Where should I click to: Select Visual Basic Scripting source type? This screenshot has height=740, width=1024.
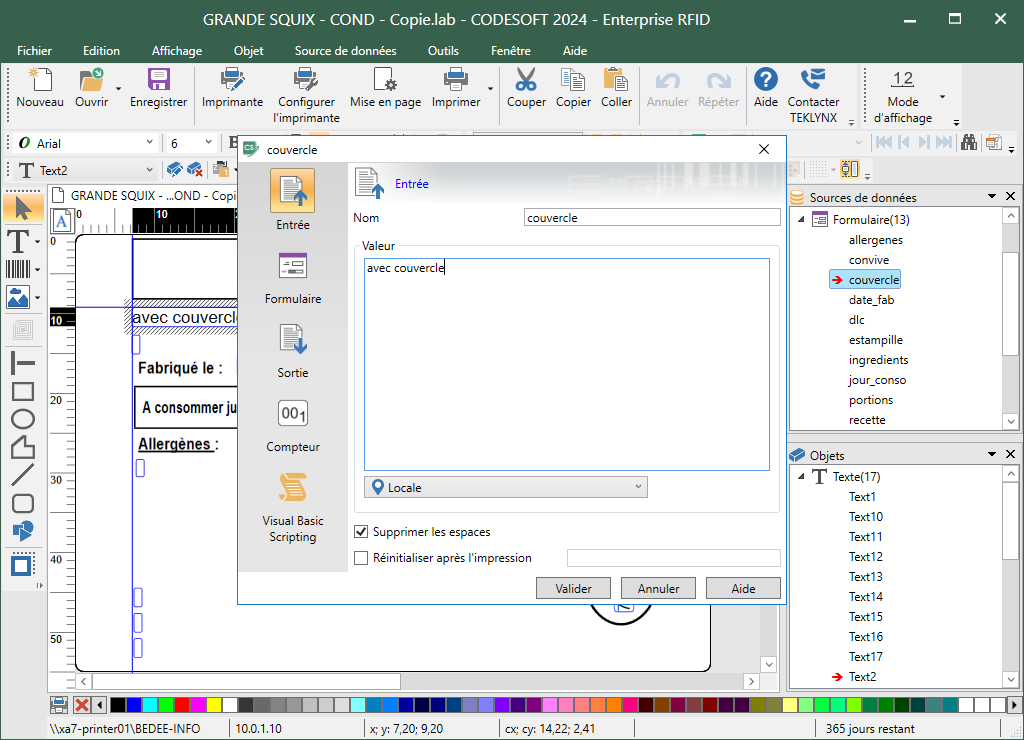pyautogui.click(x=292, y=488)
